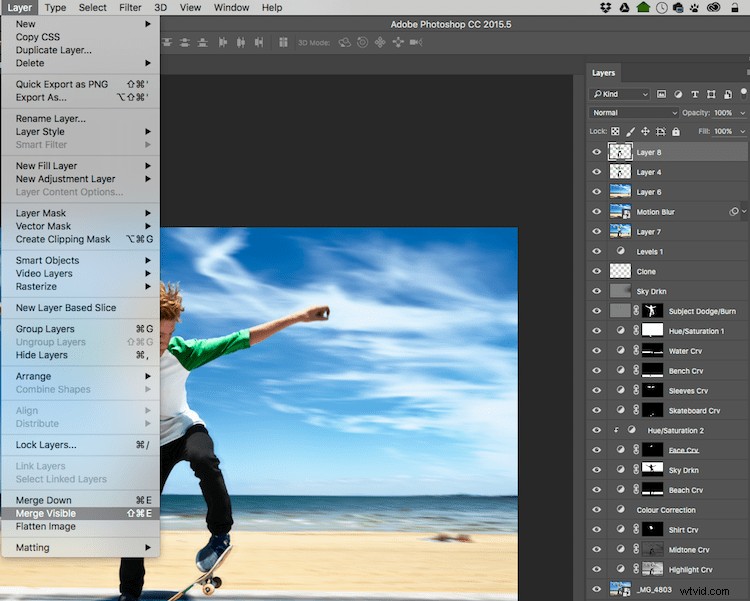750x601 pixels.
Task: Choose Create Clipping Mask entry
Action: tap(80, 239)
